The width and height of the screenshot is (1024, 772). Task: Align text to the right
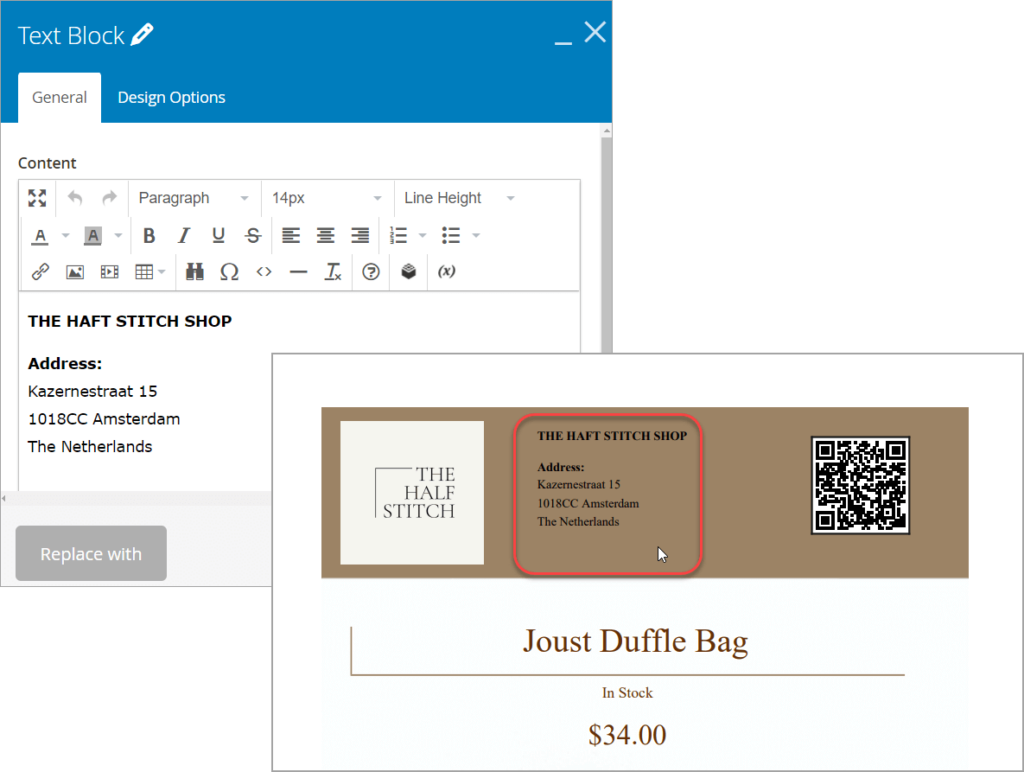point(360,236)
